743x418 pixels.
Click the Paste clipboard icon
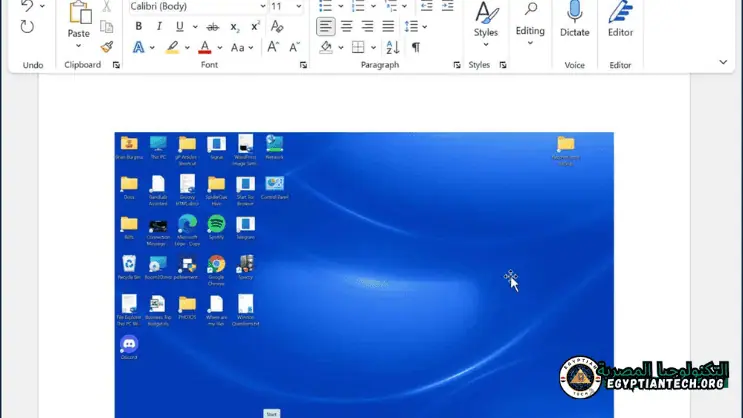(x=79, y=13)
